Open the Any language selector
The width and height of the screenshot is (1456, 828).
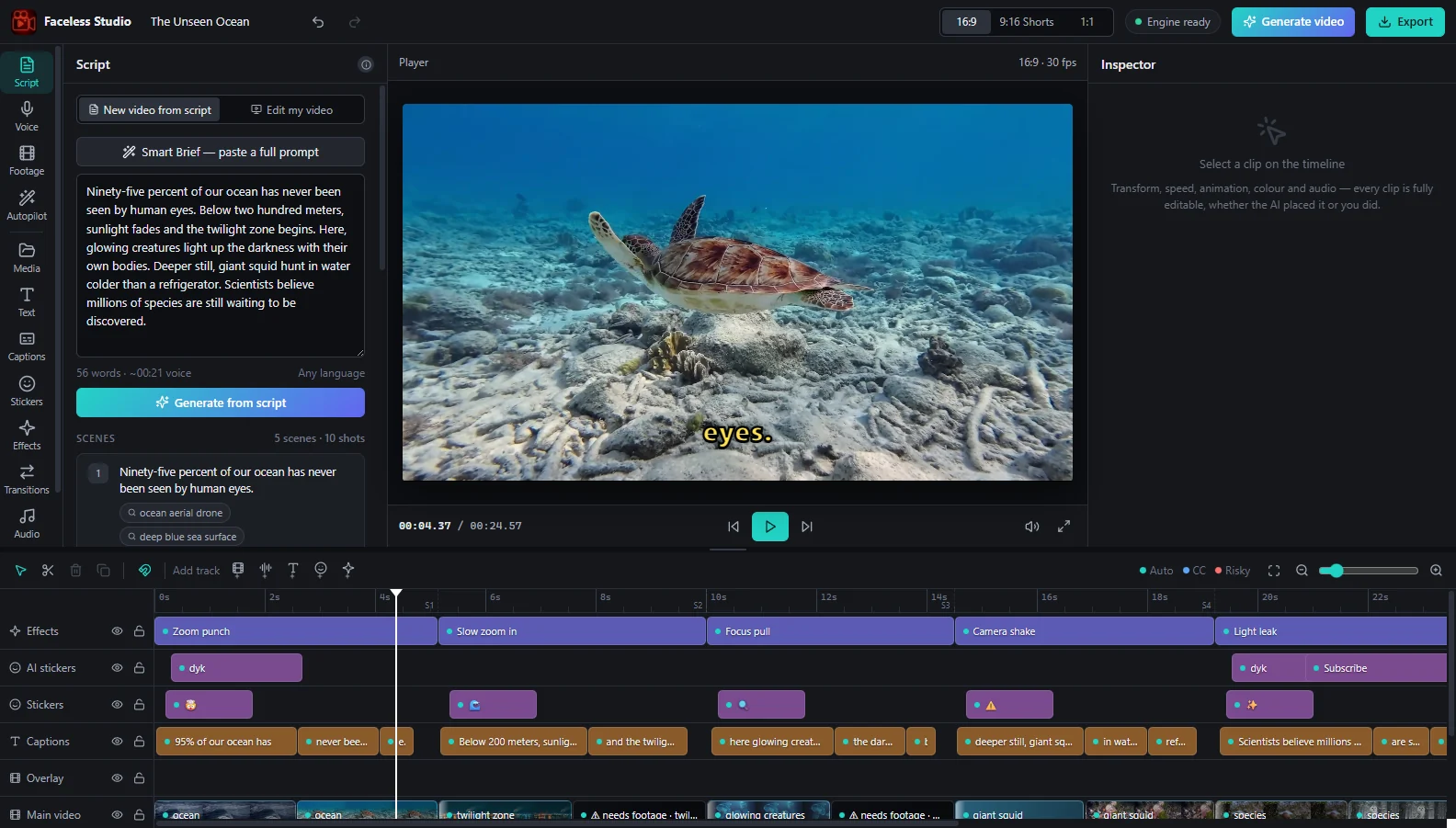331,373
